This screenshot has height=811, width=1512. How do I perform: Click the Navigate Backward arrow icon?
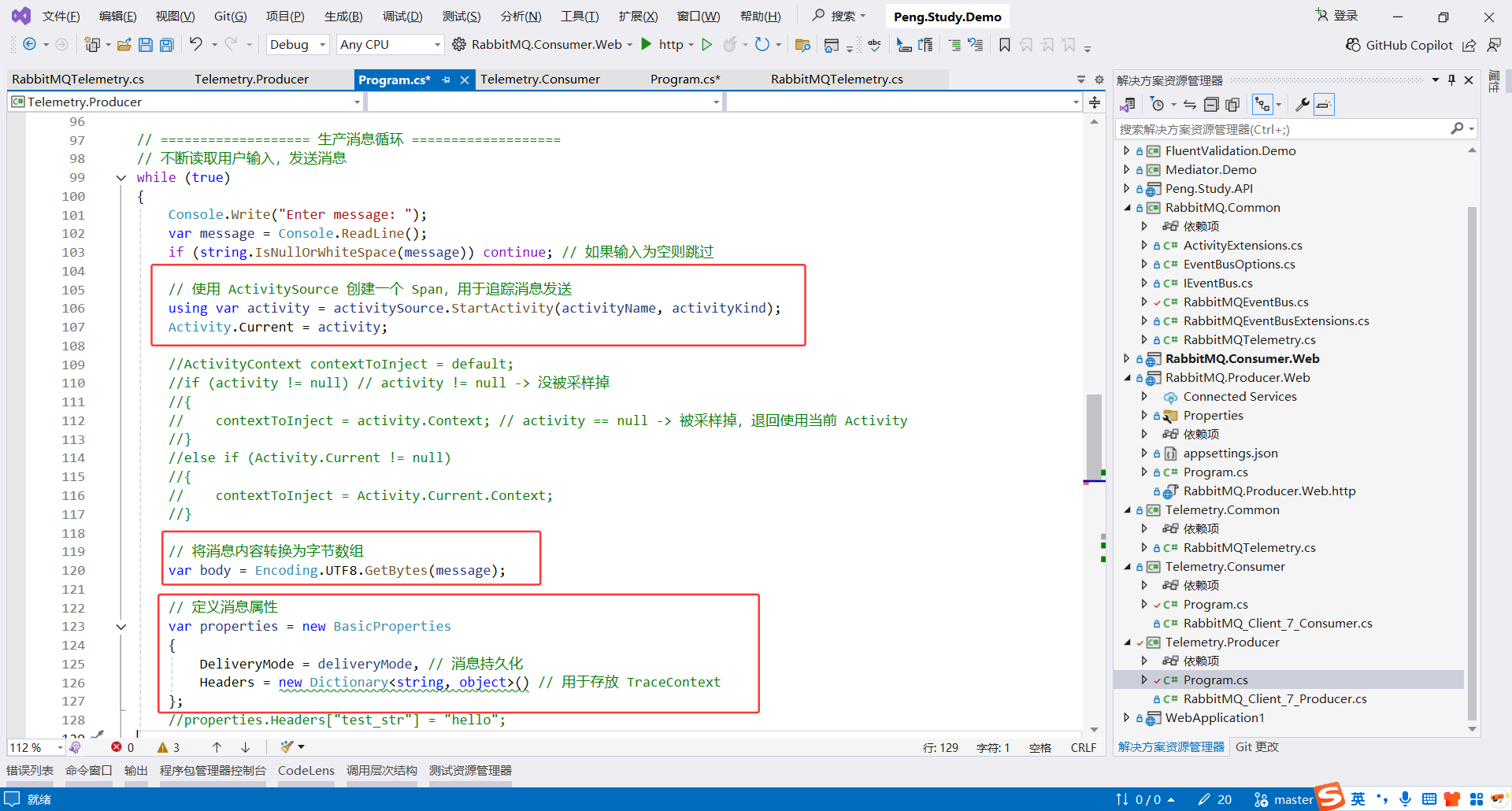(x=29, y=45)
